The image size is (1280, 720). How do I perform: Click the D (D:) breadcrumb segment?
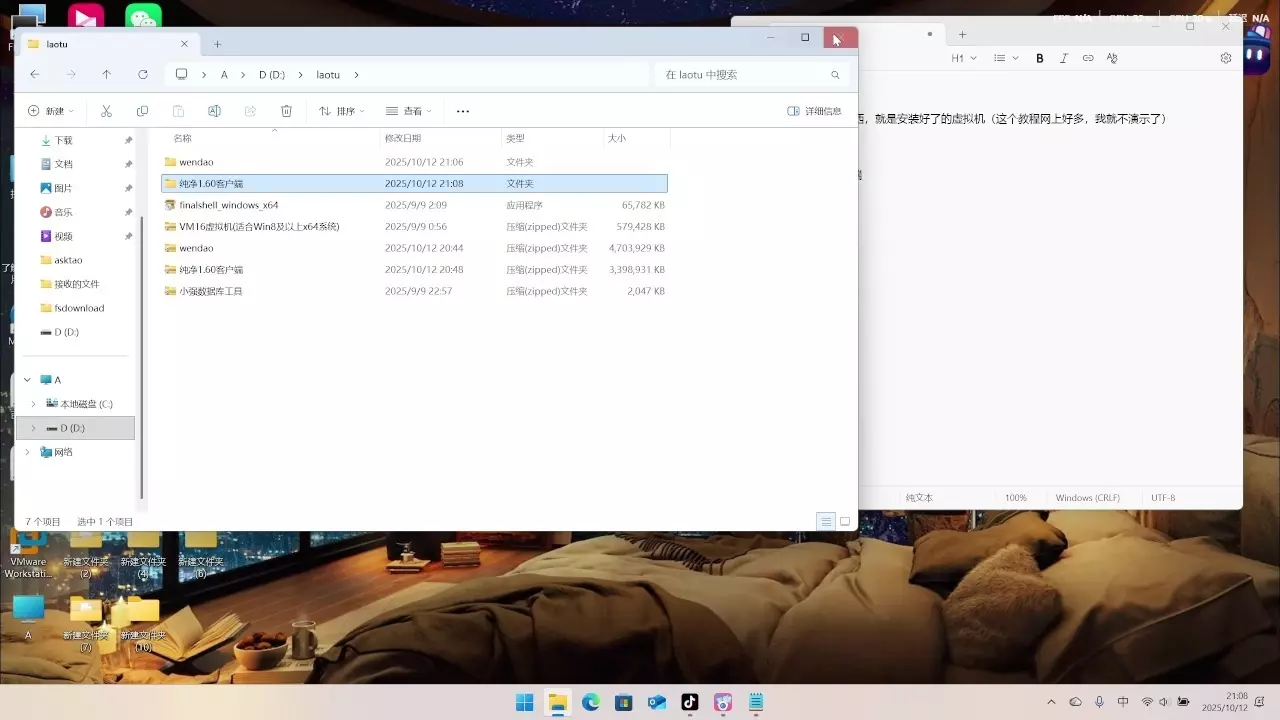[x=272, y=75]
